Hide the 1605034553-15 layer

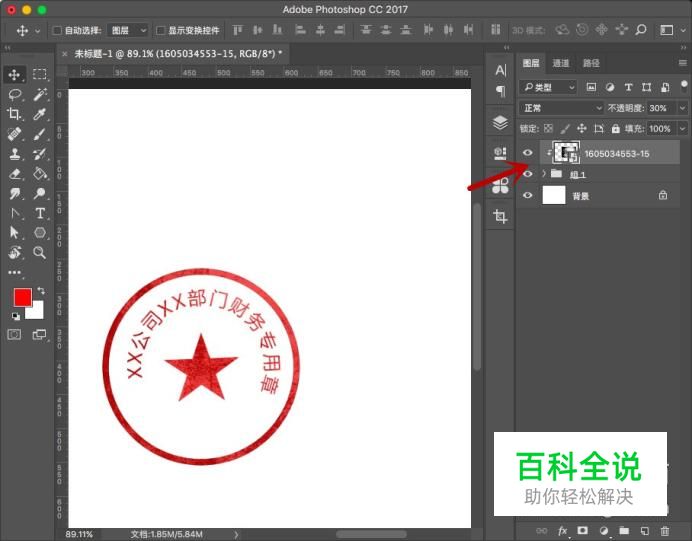527,153
